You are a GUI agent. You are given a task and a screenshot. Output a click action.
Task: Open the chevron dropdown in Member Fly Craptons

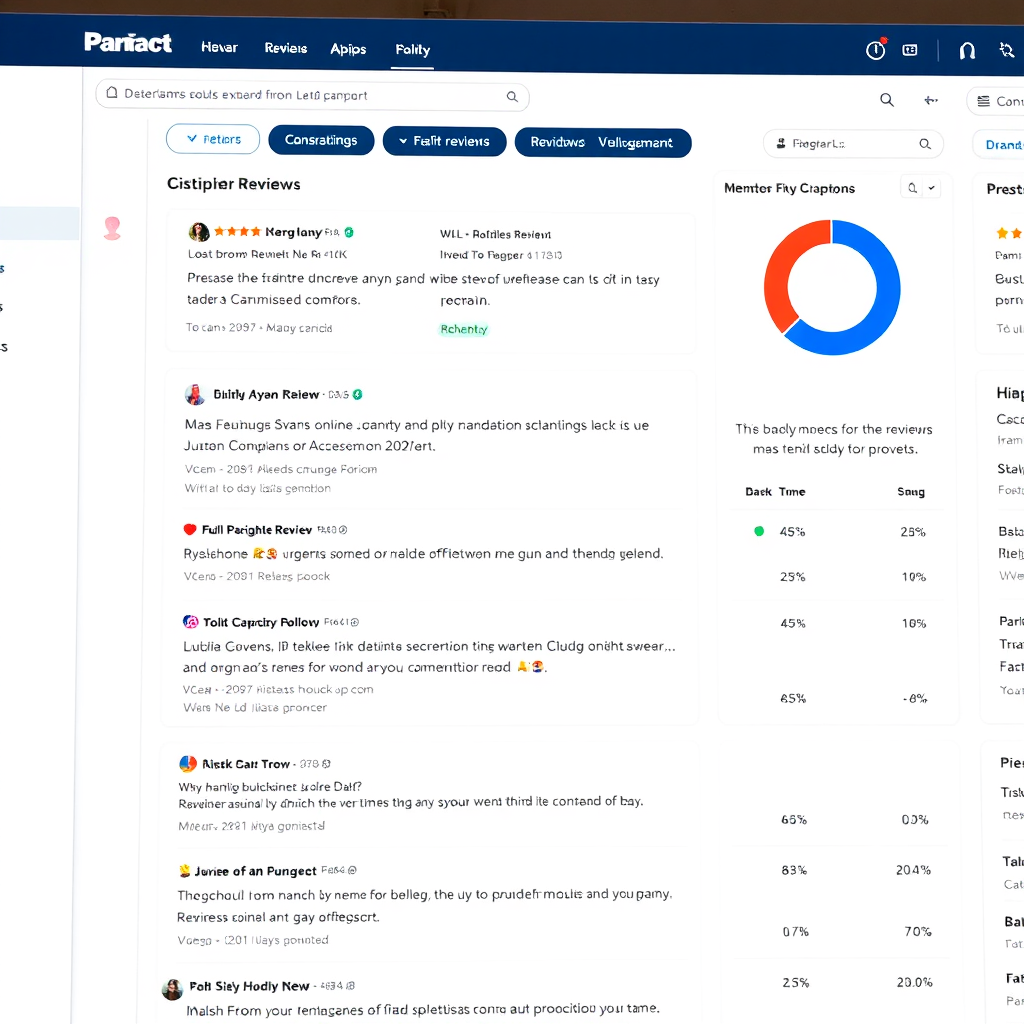(933, 187)
